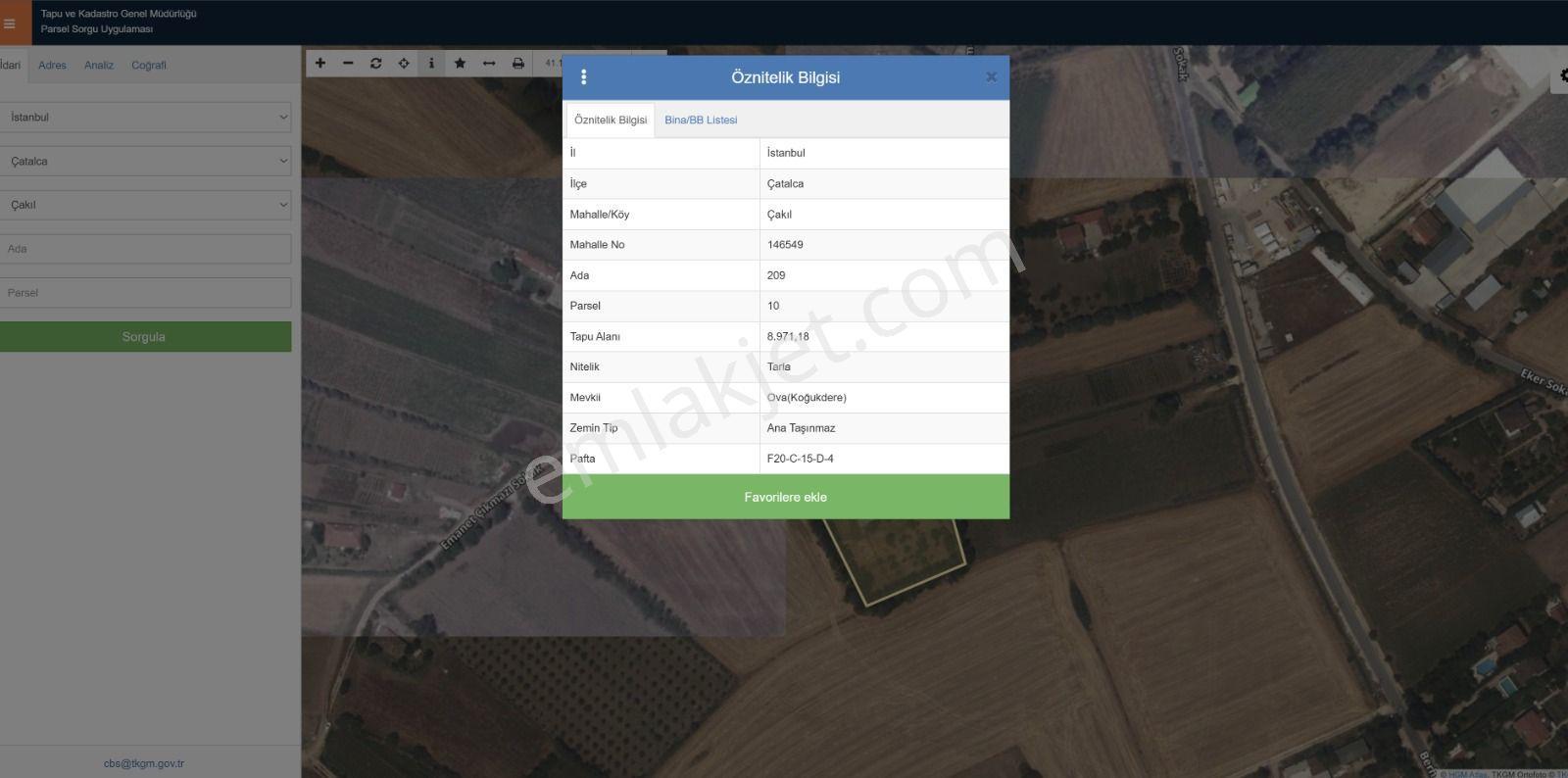Open the hamburger menu icon

coord(10,24)
